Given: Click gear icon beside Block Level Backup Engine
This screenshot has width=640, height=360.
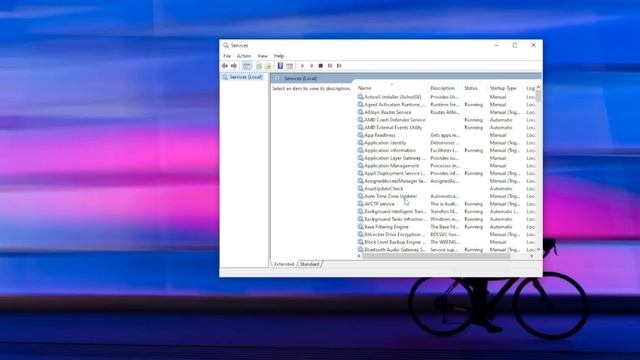Looking at the screenshot, I should coord(360,242).
